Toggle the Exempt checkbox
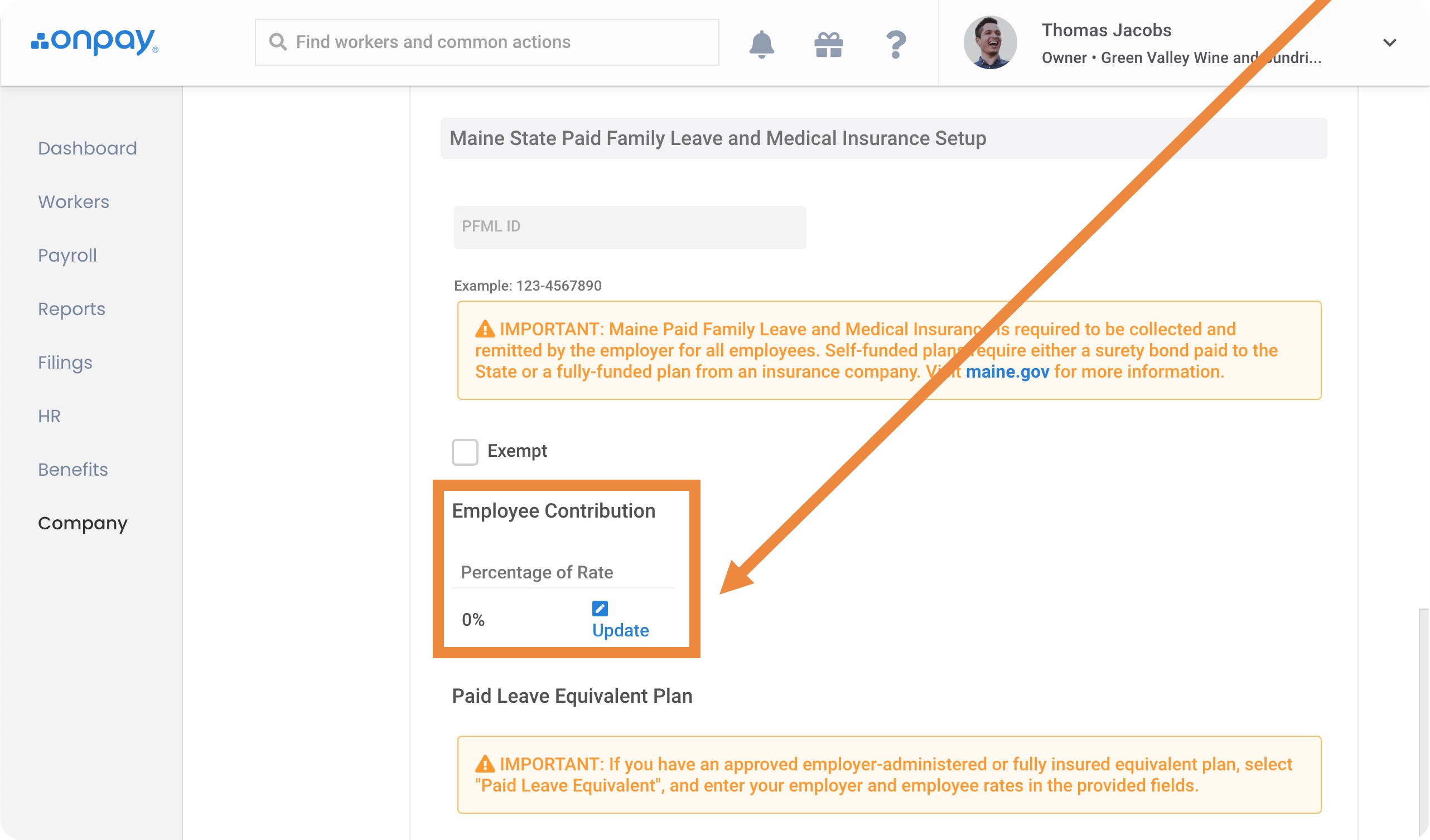 point(465,452)
